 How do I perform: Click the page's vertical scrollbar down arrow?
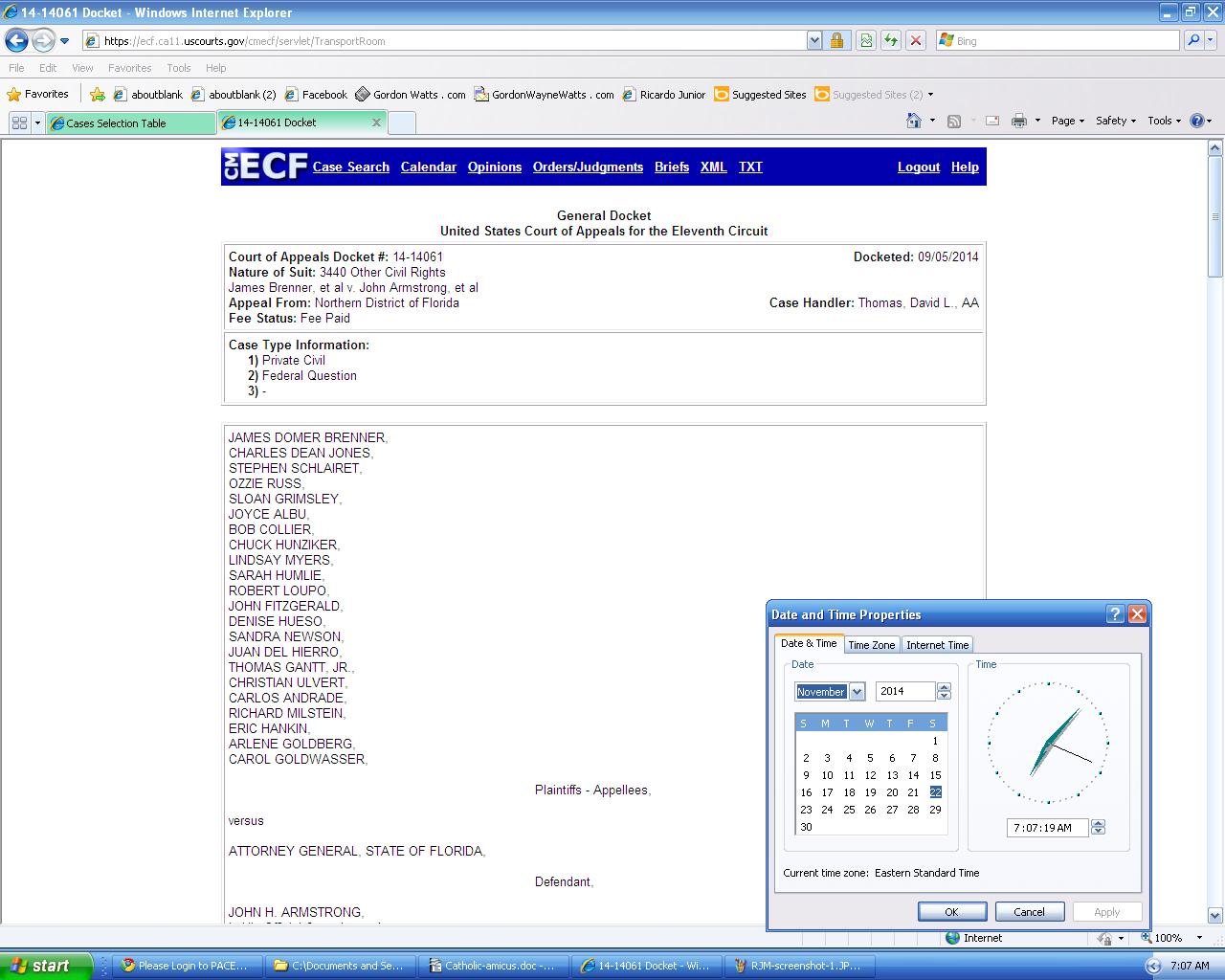tap(1215, 915)
